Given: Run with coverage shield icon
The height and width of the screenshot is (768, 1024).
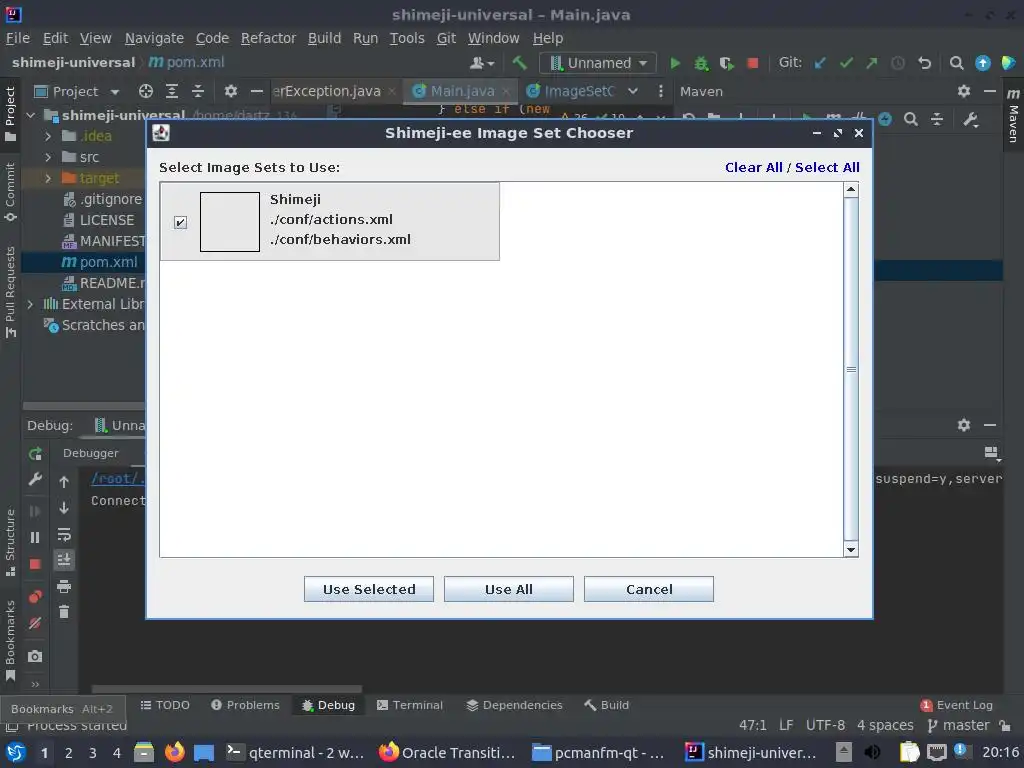Looking at the screenshot, I should (726, 63).
